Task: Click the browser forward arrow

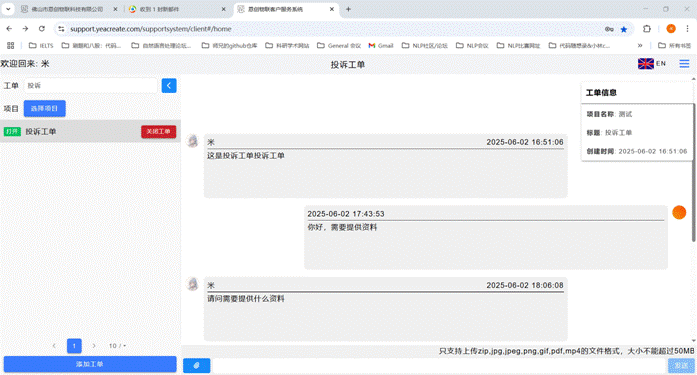Action: (25, 29)
